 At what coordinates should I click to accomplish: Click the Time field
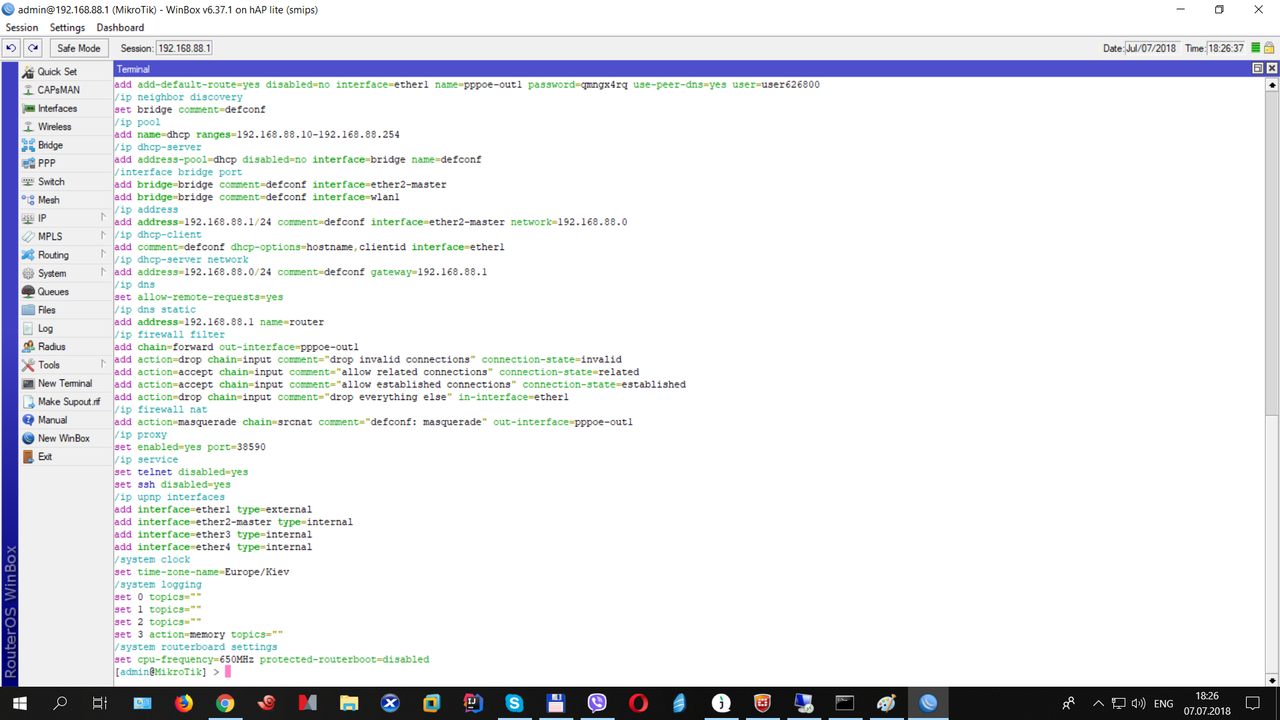pos(1226,48)
